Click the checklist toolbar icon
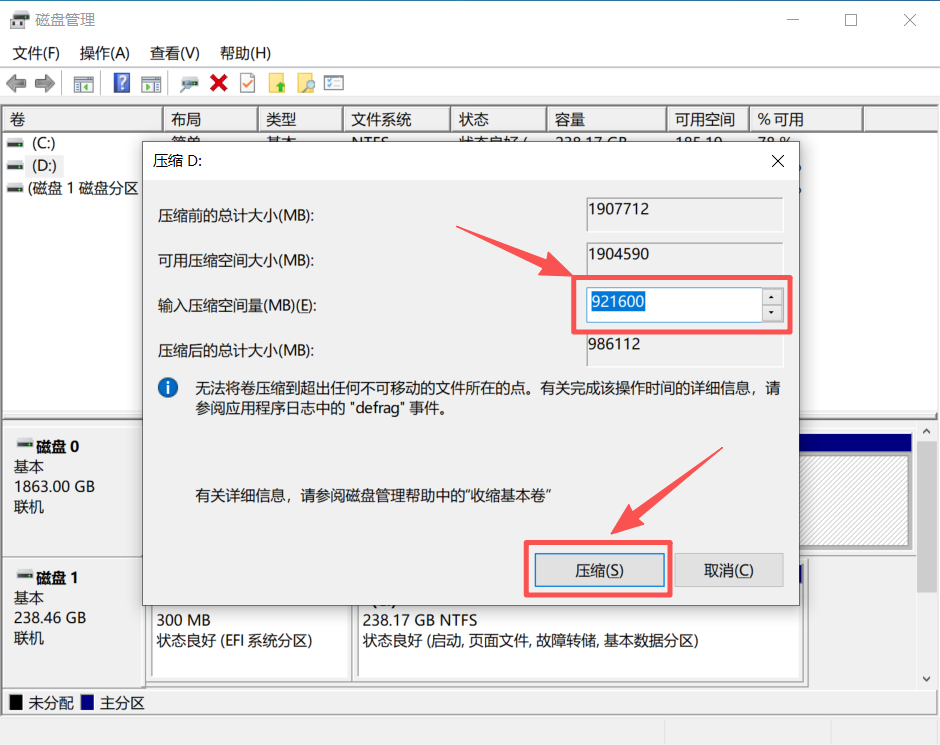The height and width of the screenshot is (745, 940). point(335,83)
